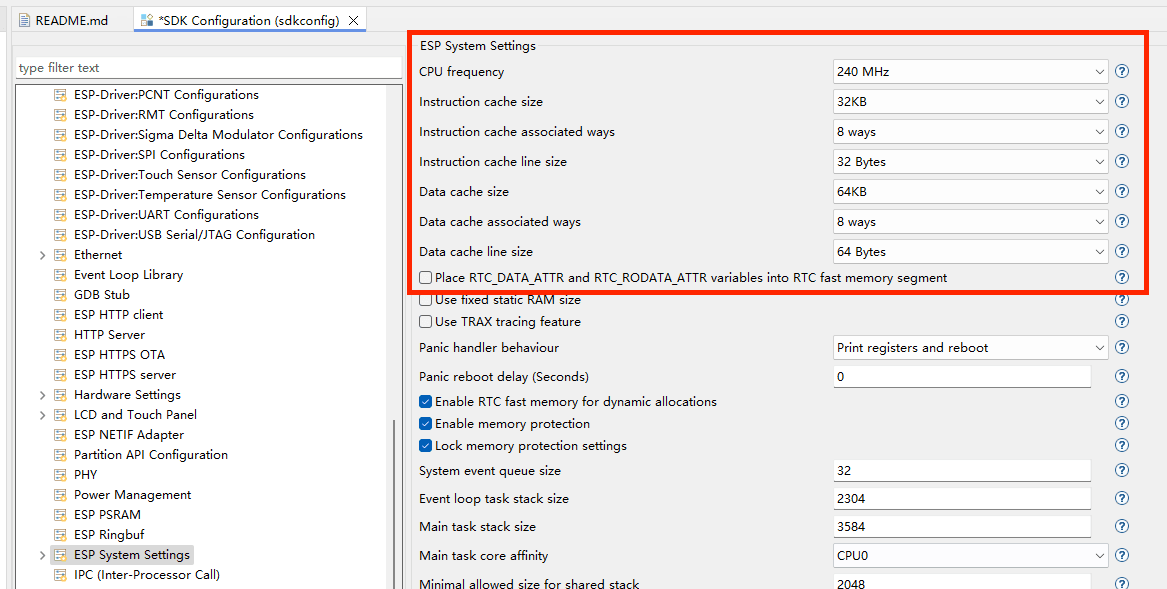1167x589 pixels.
Task: Click help icon for Lock memory protection settings
Action: [1122, 445]
